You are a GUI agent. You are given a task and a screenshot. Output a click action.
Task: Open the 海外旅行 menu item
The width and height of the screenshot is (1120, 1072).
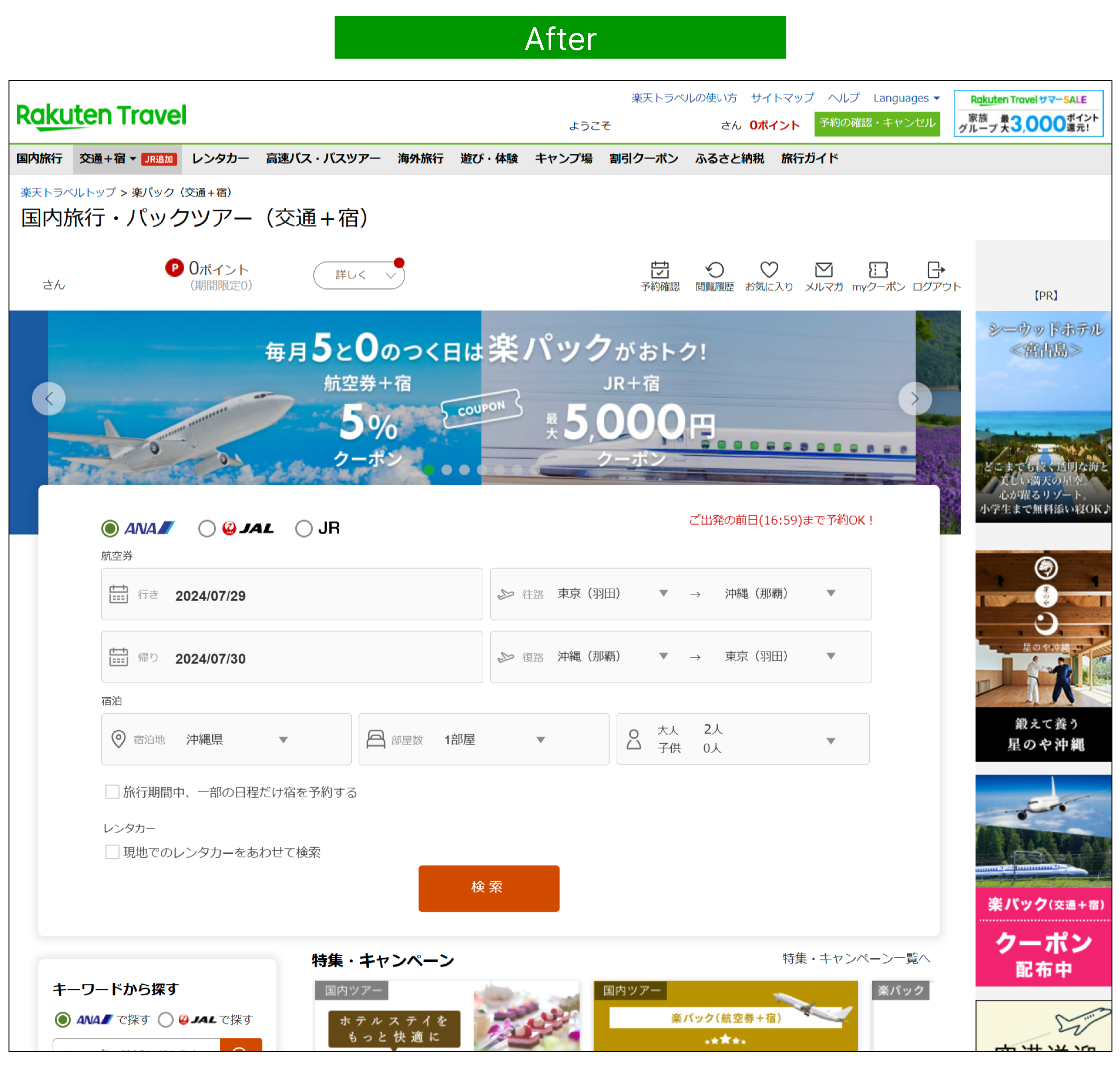click(421, 158)
